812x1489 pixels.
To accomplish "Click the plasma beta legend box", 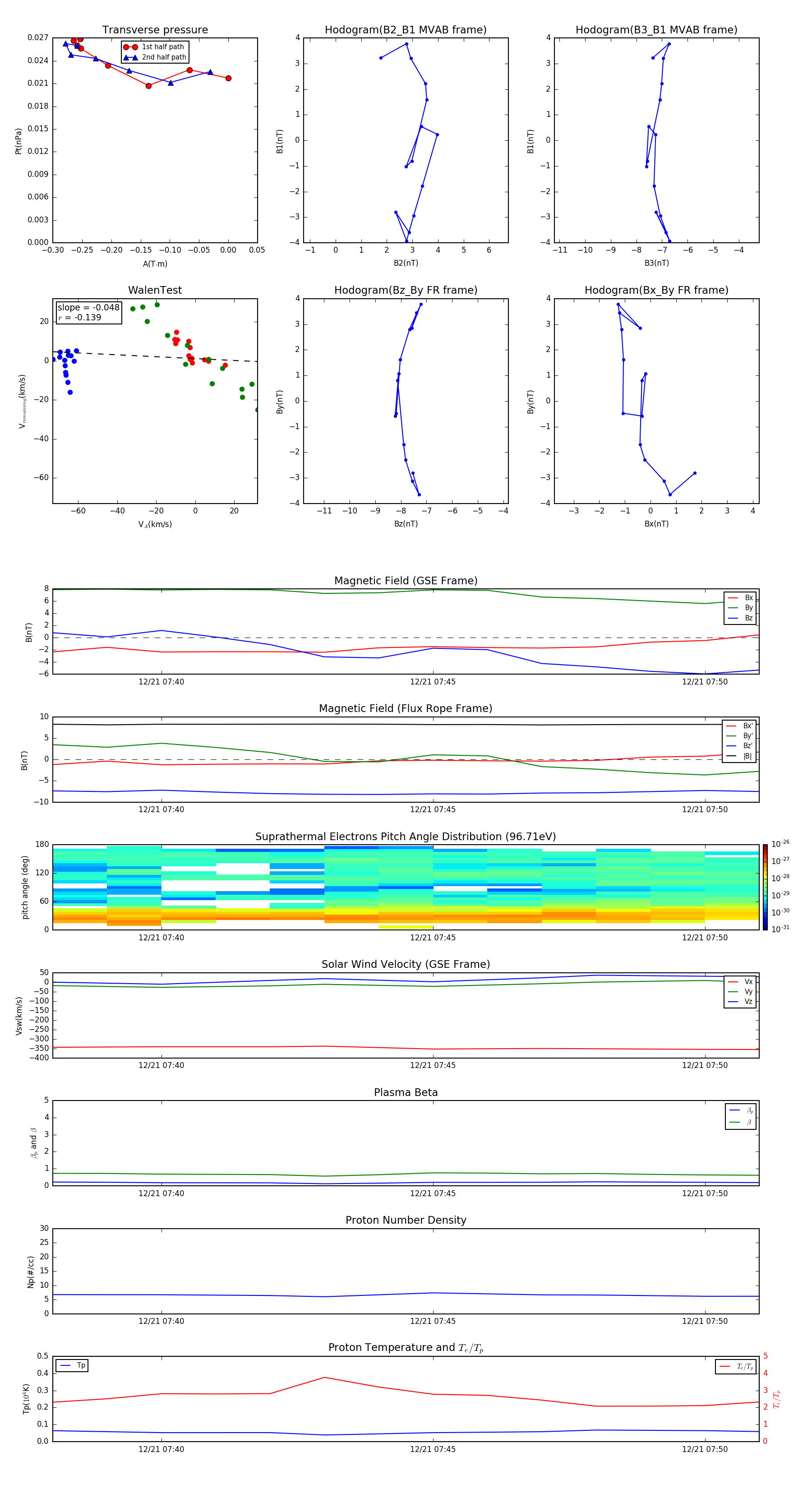I will [x=740, y=1116].
